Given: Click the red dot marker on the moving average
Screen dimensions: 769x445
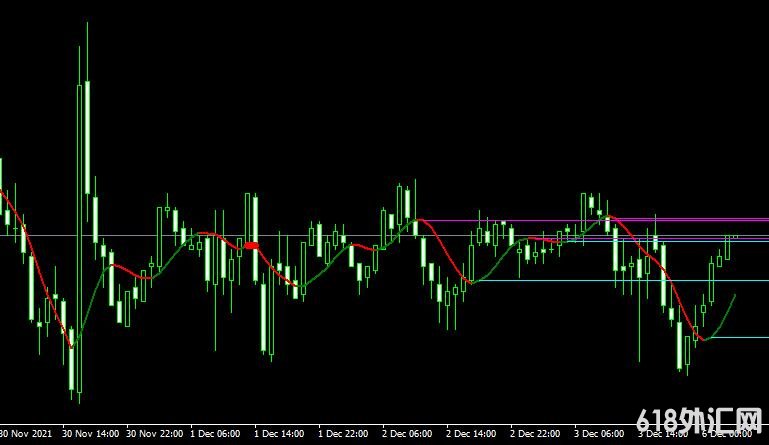Looking at the screenshot, I should (252, 244).
